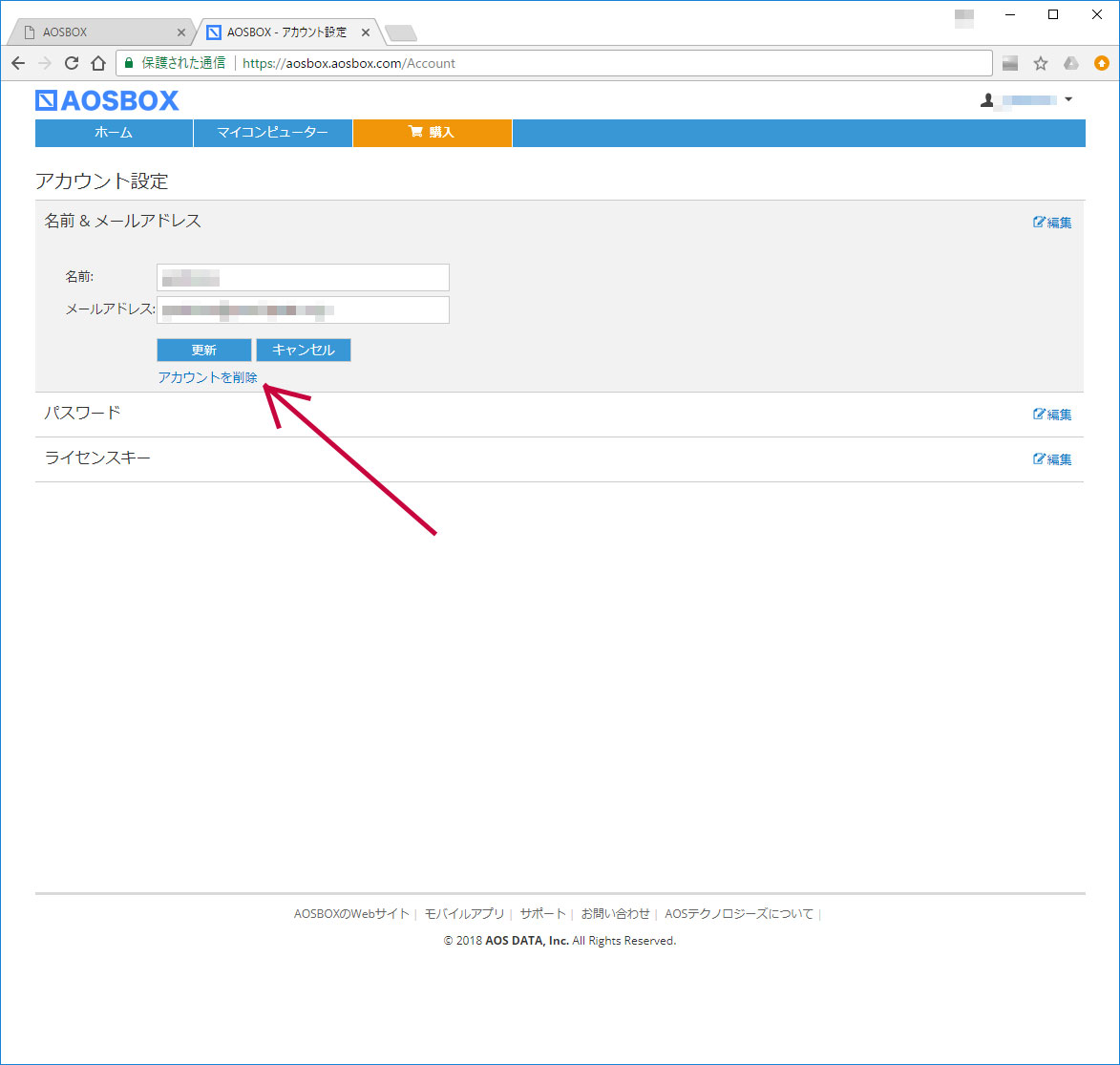This screenshot has height=1065, width=1120.
Task: Open a new browser tab
Action: coord(400,32)
